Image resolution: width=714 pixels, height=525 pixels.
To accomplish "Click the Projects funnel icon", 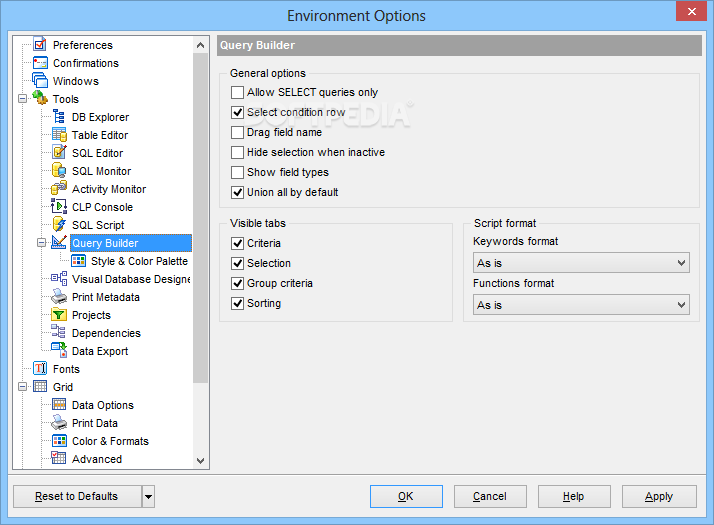I will click(59, 315).
